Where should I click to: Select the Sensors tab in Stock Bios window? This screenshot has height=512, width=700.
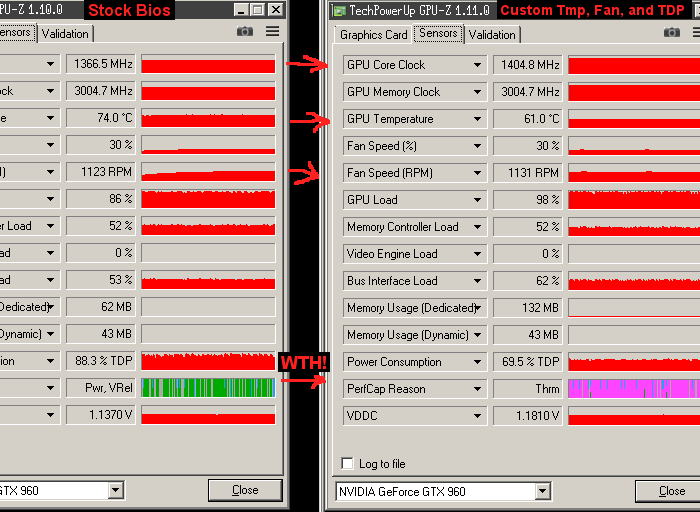pos(17,33)
